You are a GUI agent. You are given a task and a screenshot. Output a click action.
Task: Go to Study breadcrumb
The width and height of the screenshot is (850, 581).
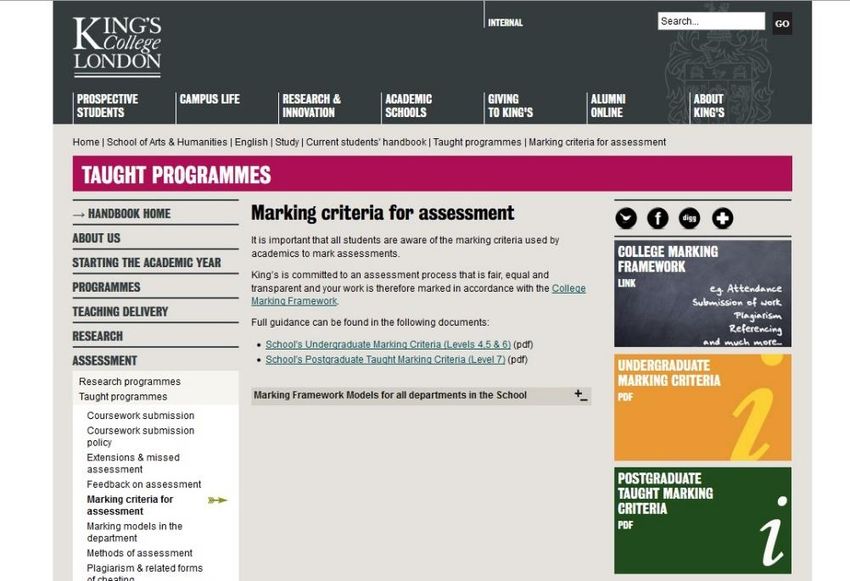pyautogui.click(x=287, y=142)
